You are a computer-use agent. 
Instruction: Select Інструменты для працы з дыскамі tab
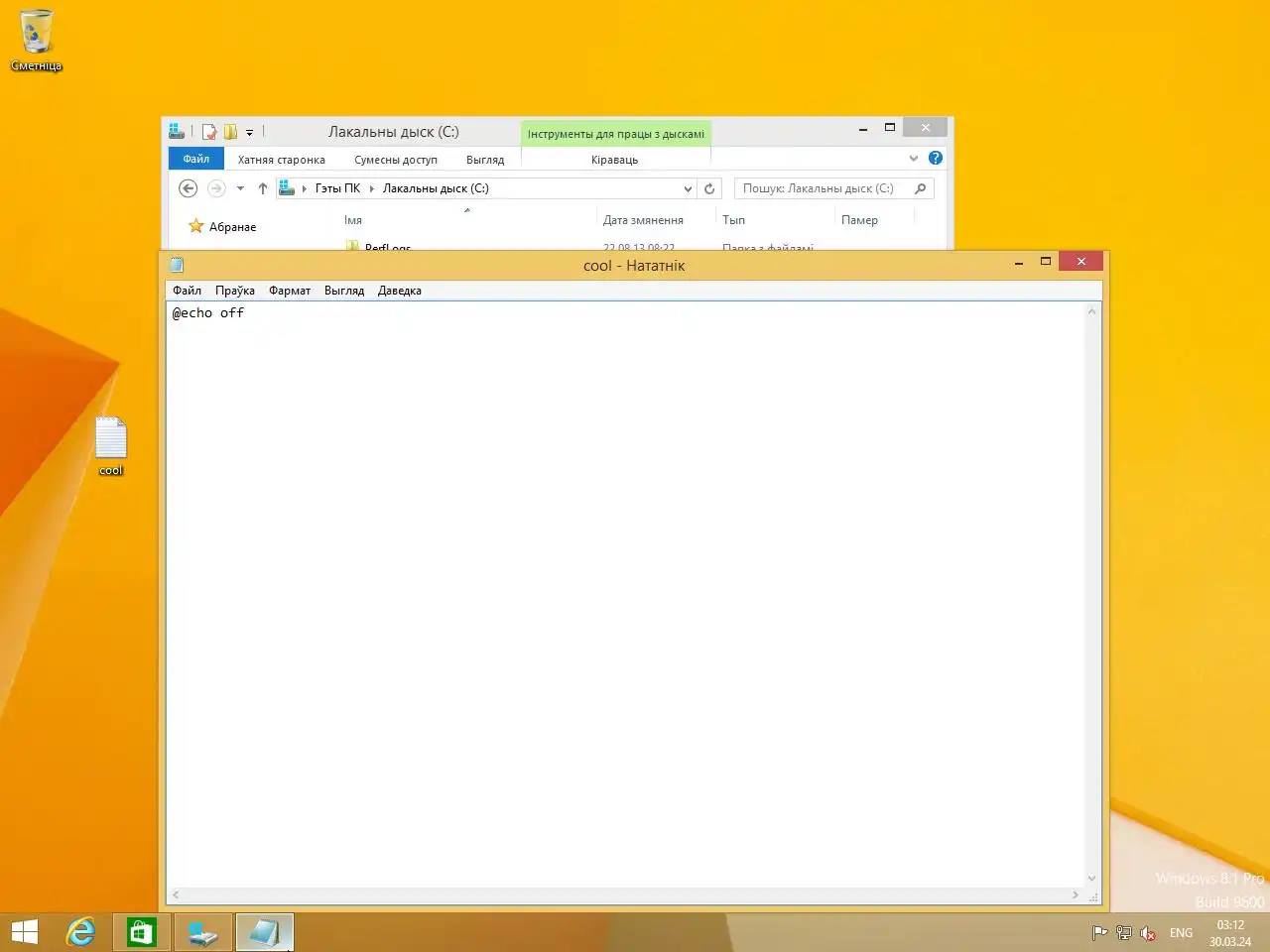pos(616,134)
